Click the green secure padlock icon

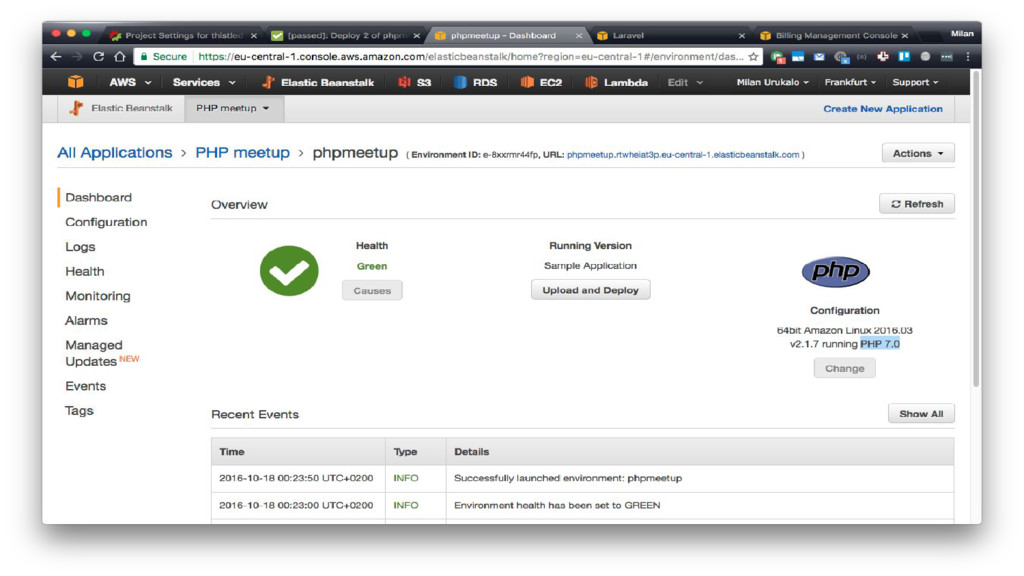click(144, 57)
